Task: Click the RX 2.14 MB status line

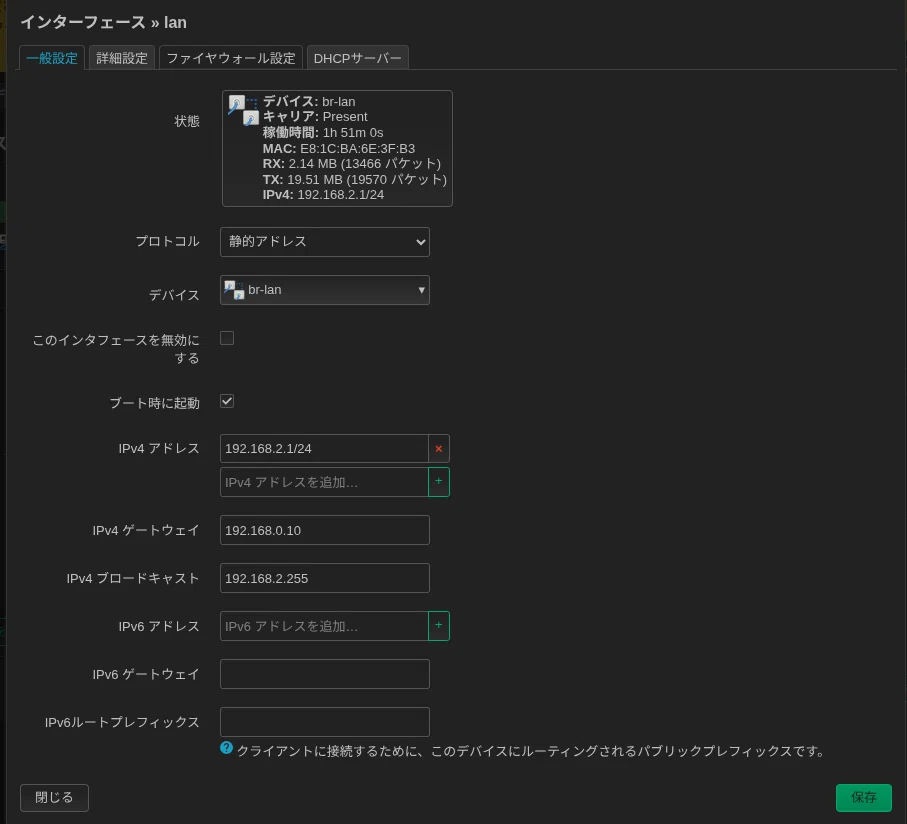Action: pyautogui.click(x=352, y=164)
